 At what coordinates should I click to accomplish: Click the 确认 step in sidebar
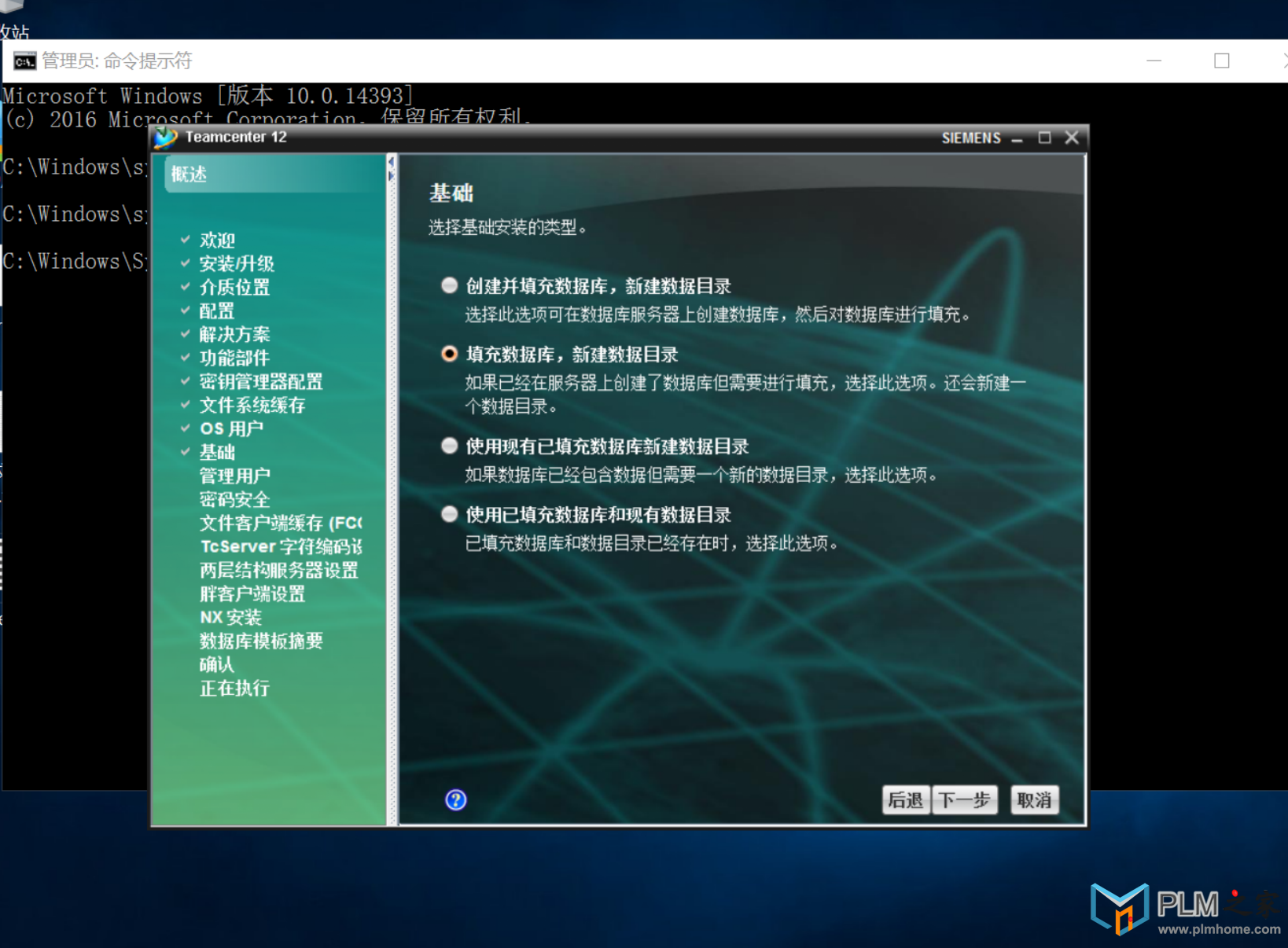(x=217, y=664)
